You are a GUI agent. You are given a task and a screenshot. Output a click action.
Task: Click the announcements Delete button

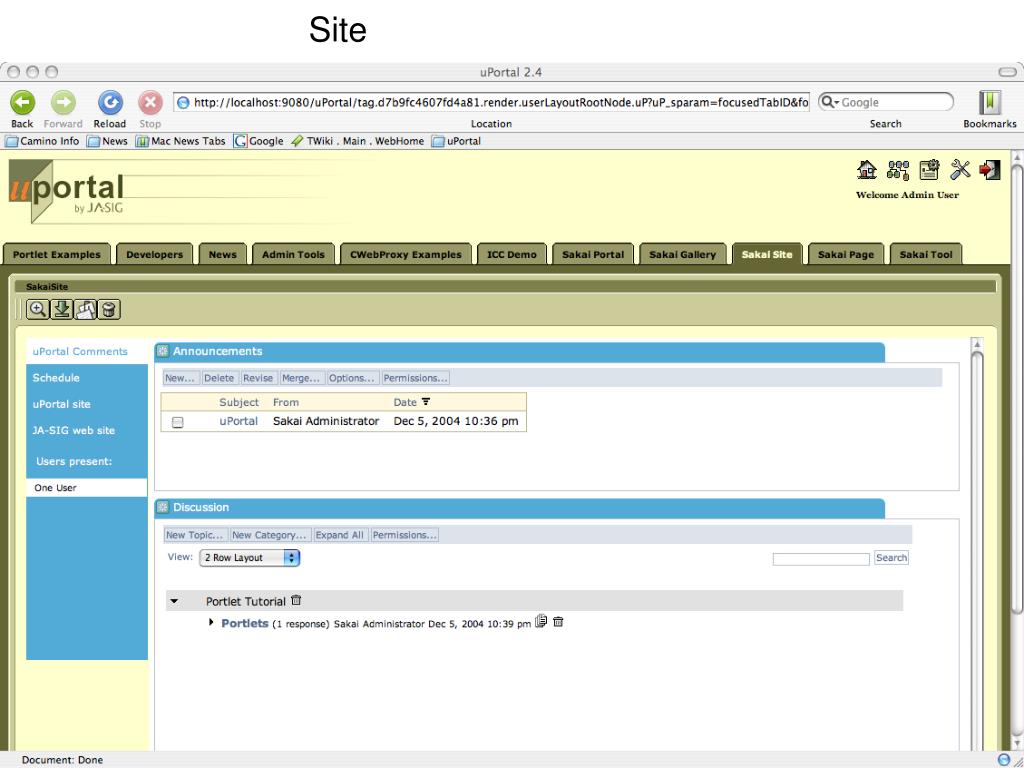pyautogui.click(x=219, y=378)
